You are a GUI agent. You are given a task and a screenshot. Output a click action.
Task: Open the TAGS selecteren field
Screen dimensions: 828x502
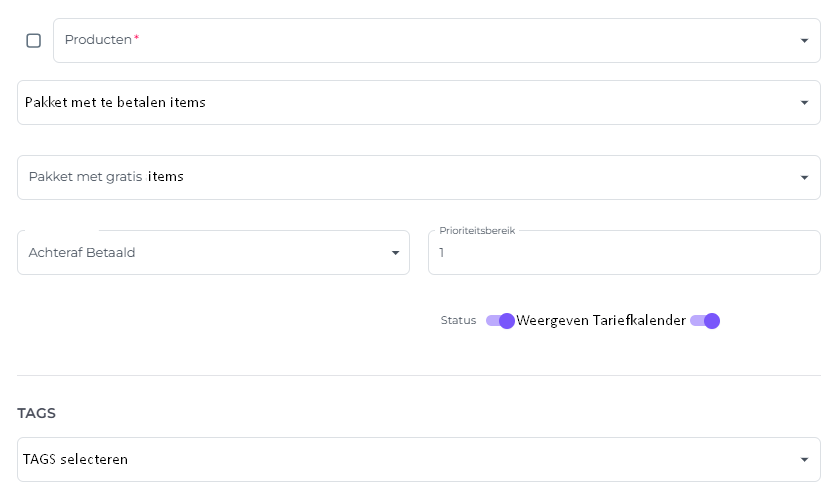[x=400, y=460]
